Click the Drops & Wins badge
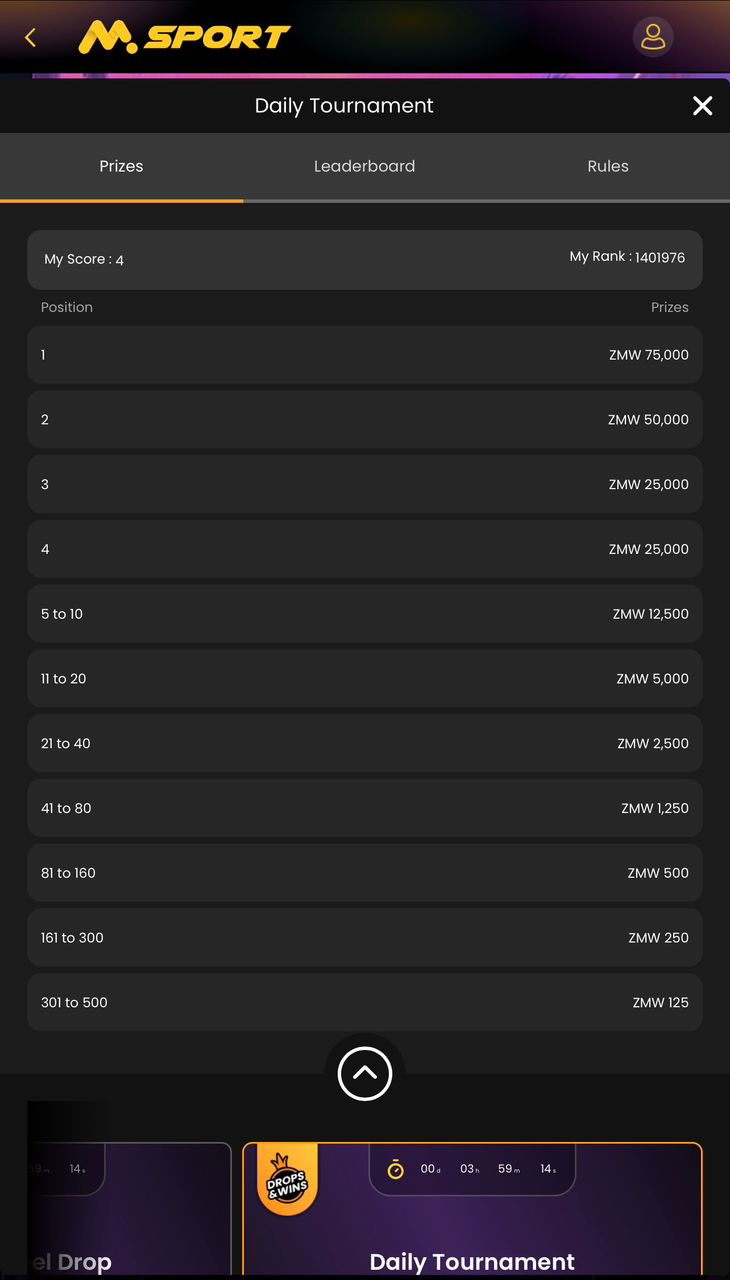The width and height of the screenshot is (730, 1280). click(288, 1180)
